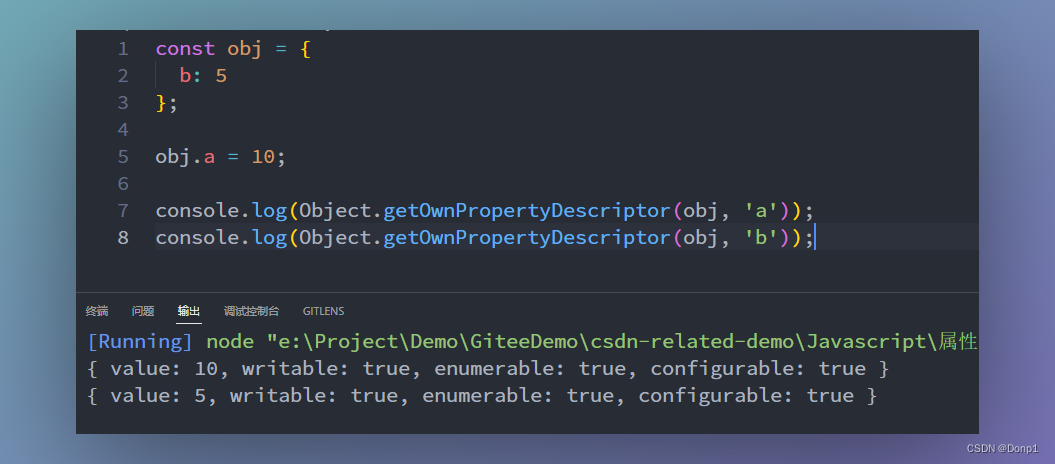Click 'console' on line 7

point(197,211)
